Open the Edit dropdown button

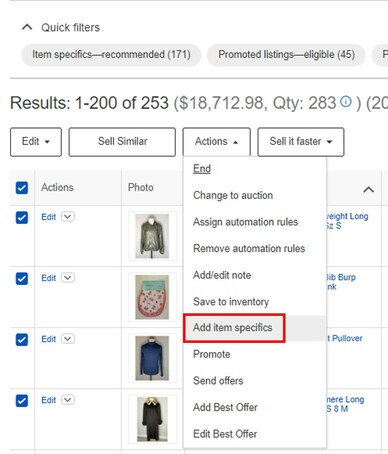36,142
